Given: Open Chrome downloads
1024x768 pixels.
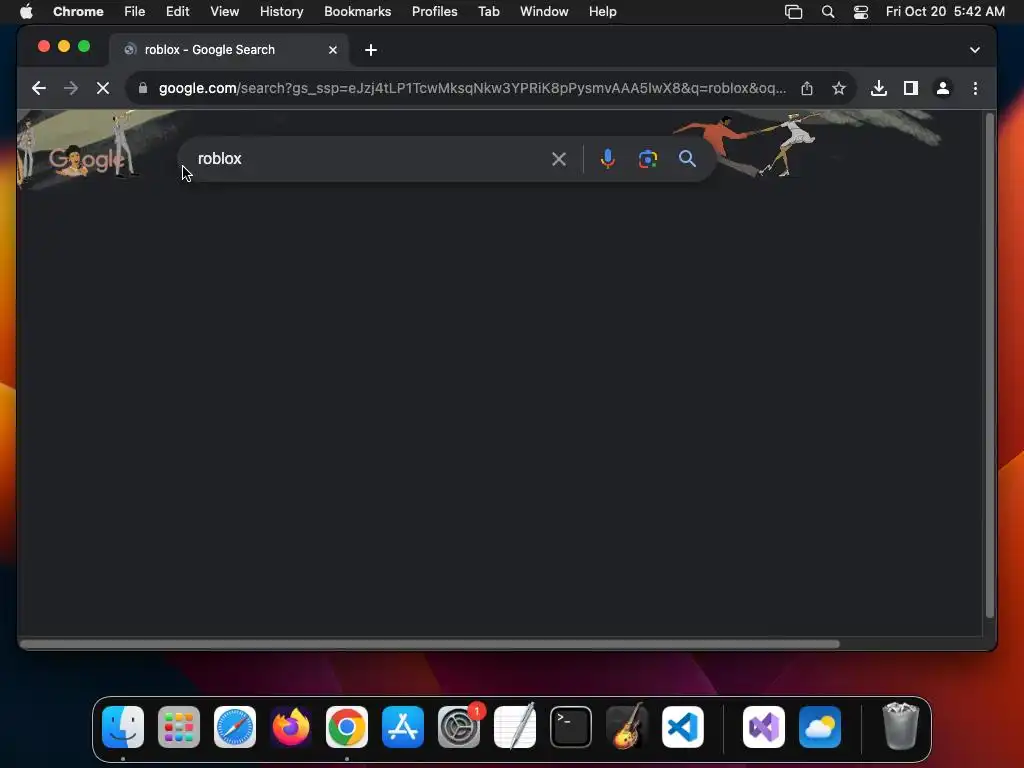Looking at the screenshot, I should [x=879, y=88].
